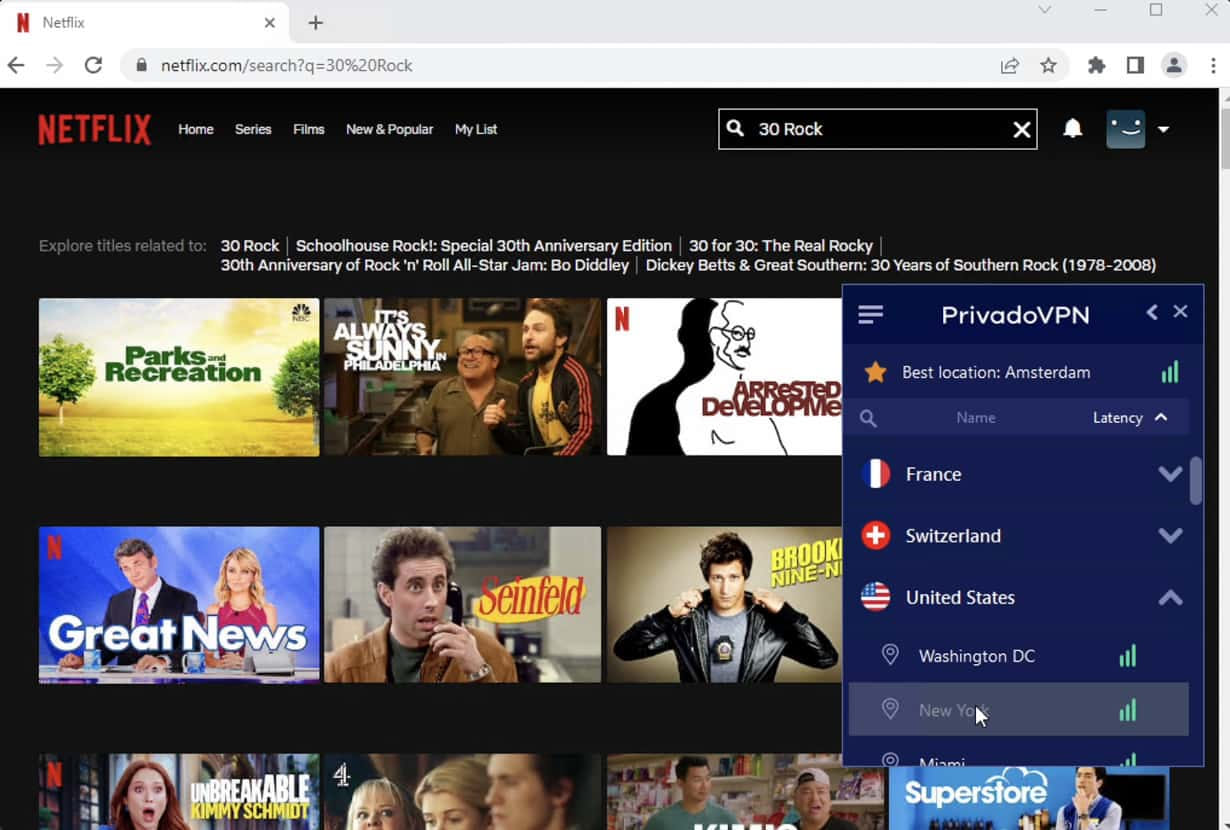Expand the France server list
Screen dimensions: 1230x830
tap(1169, 475)
